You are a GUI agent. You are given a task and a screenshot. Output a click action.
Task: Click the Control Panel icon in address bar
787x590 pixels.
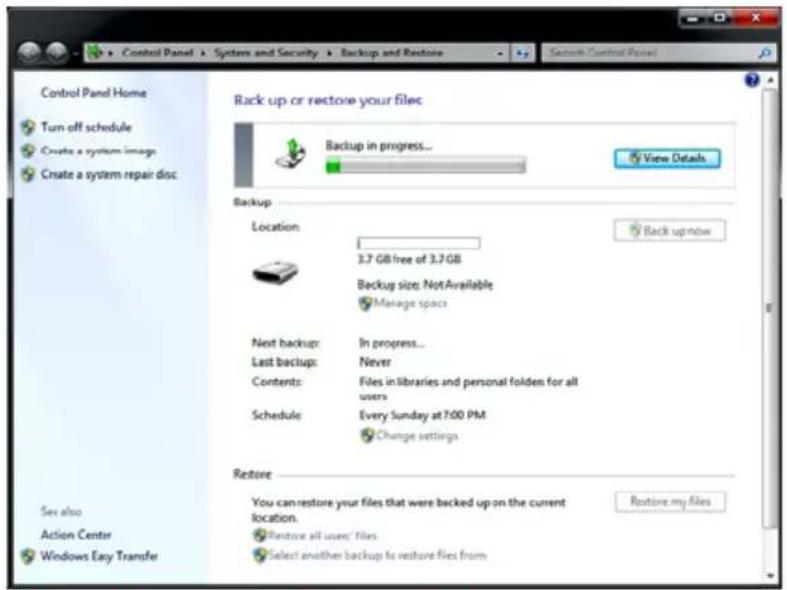click(94, 52)
